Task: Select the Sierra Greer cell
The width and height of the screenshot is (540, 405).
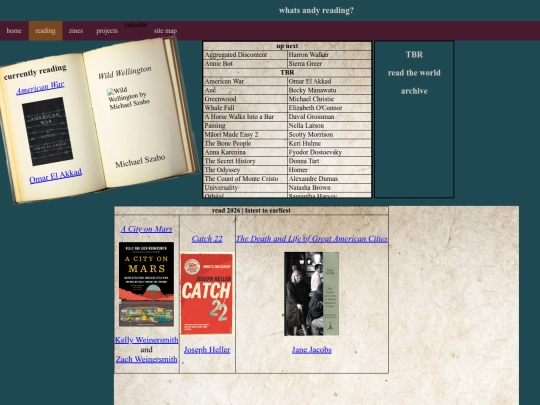Action: tap(329, 64)
